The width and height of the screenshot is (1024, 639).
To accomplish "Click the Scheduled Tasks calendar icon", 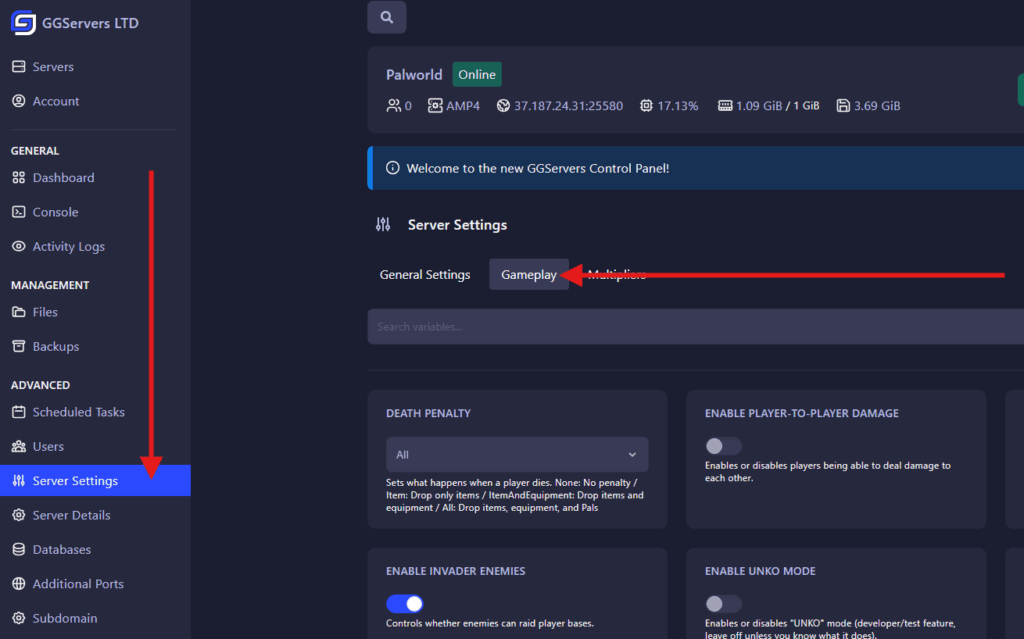I will [18, 412].
